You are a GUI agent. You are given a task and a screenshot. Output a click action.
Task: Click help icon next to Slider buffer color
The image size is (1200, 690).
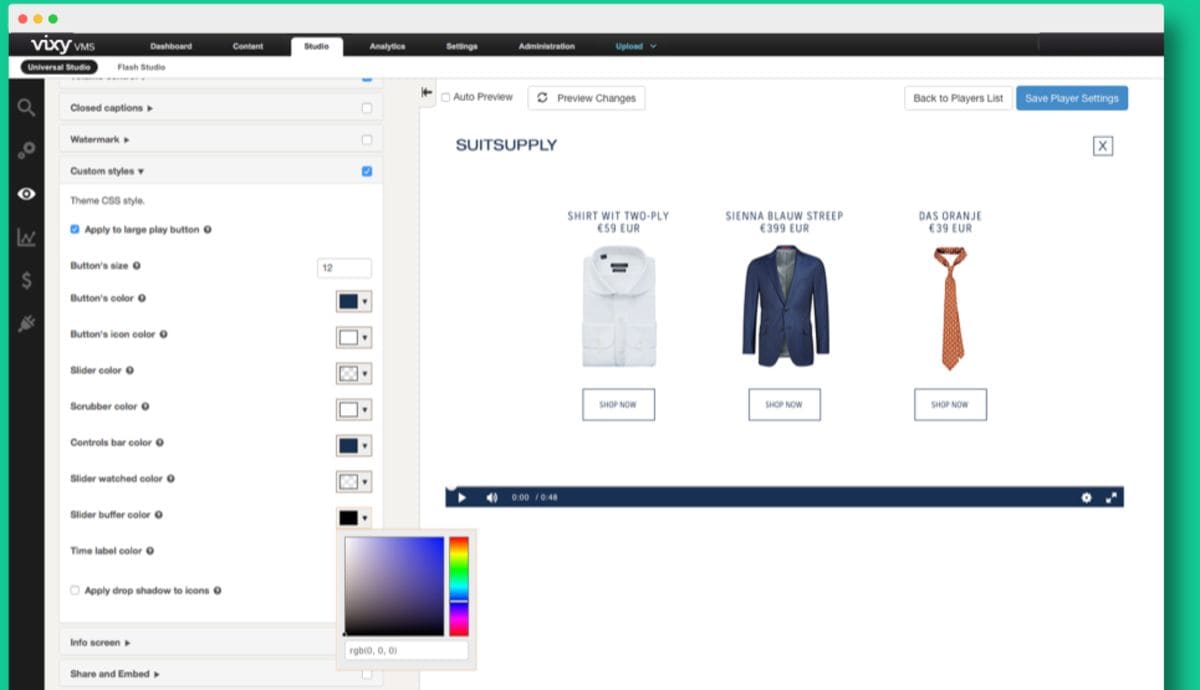[x=158, y=514]
